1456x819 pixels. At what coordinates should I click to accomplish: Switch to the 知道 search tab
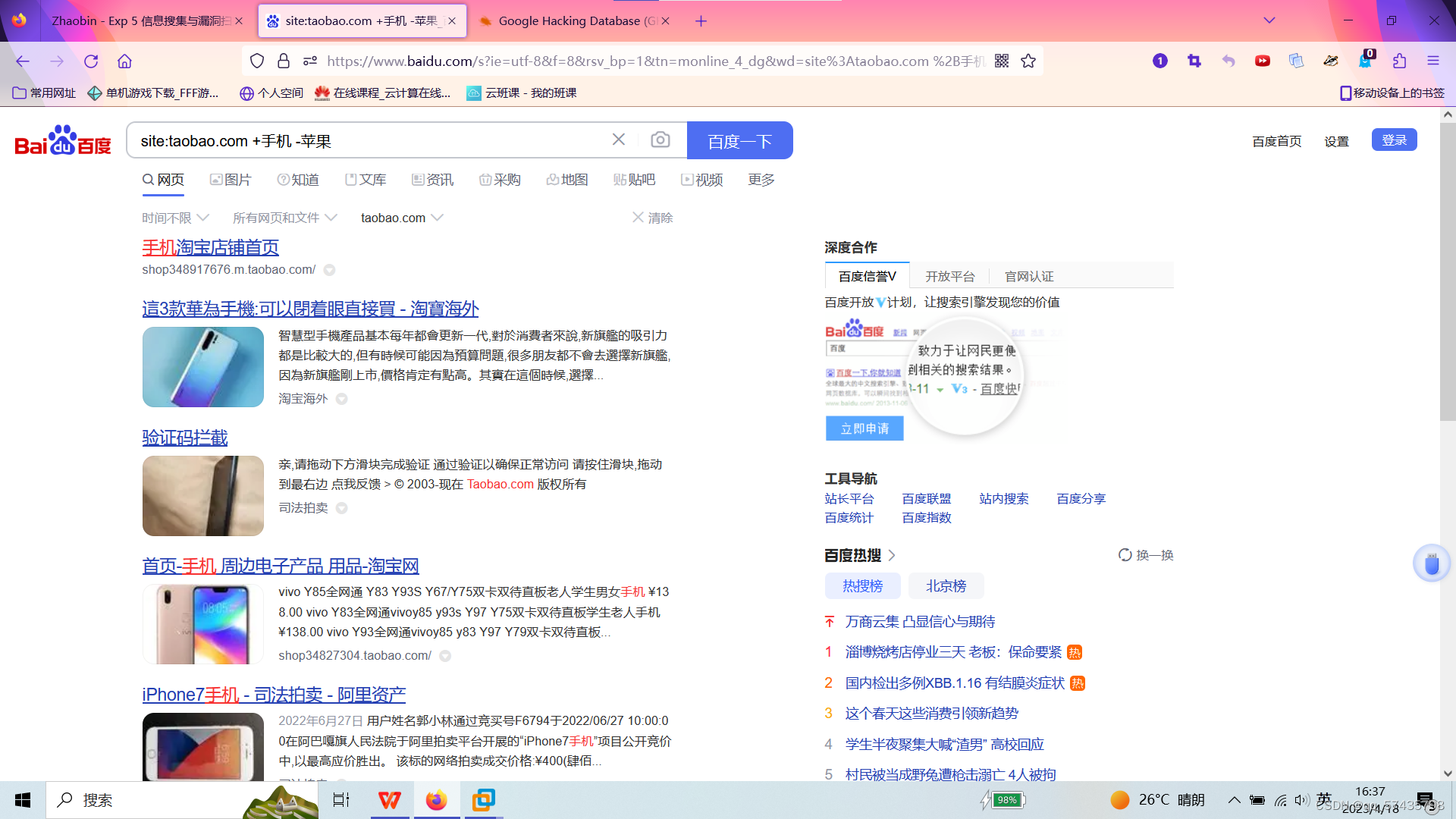(x=298, y=180)
